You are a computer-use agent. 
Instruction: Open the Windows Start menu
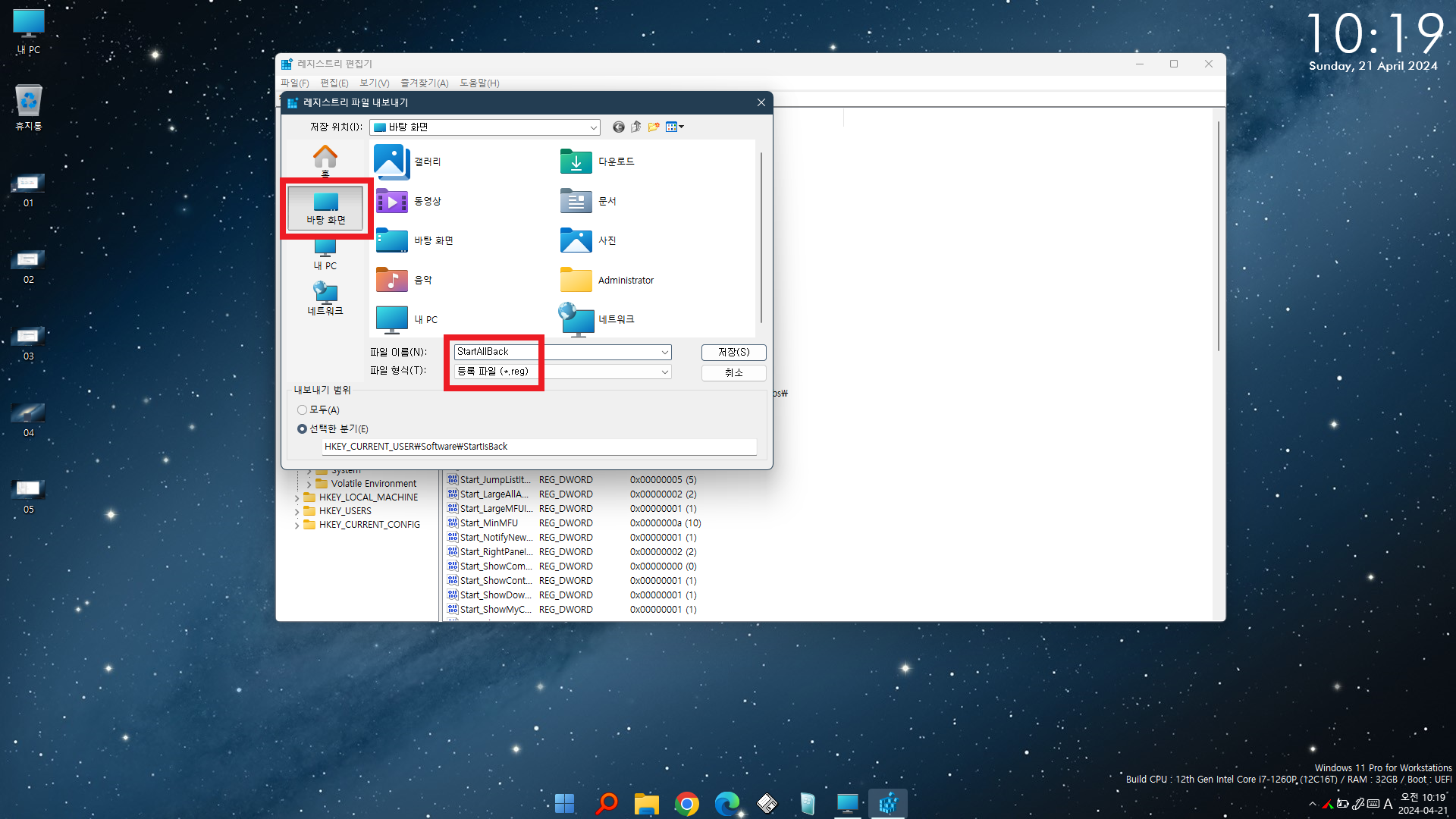565,803
